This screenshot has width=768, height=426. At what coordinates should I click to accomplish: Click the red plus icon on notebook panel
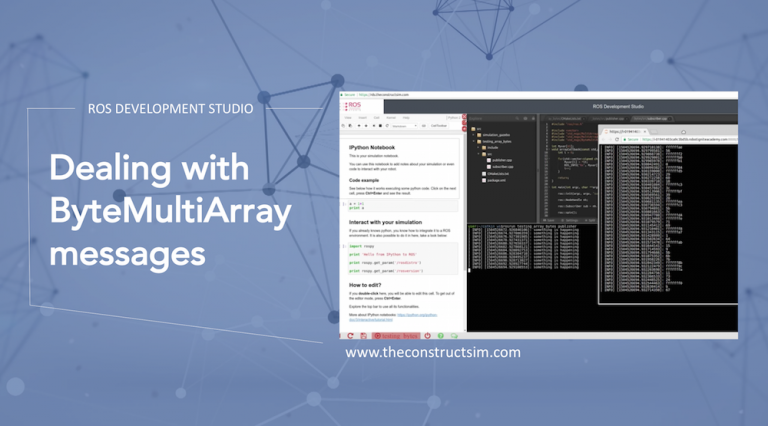[x=464, y=129]
